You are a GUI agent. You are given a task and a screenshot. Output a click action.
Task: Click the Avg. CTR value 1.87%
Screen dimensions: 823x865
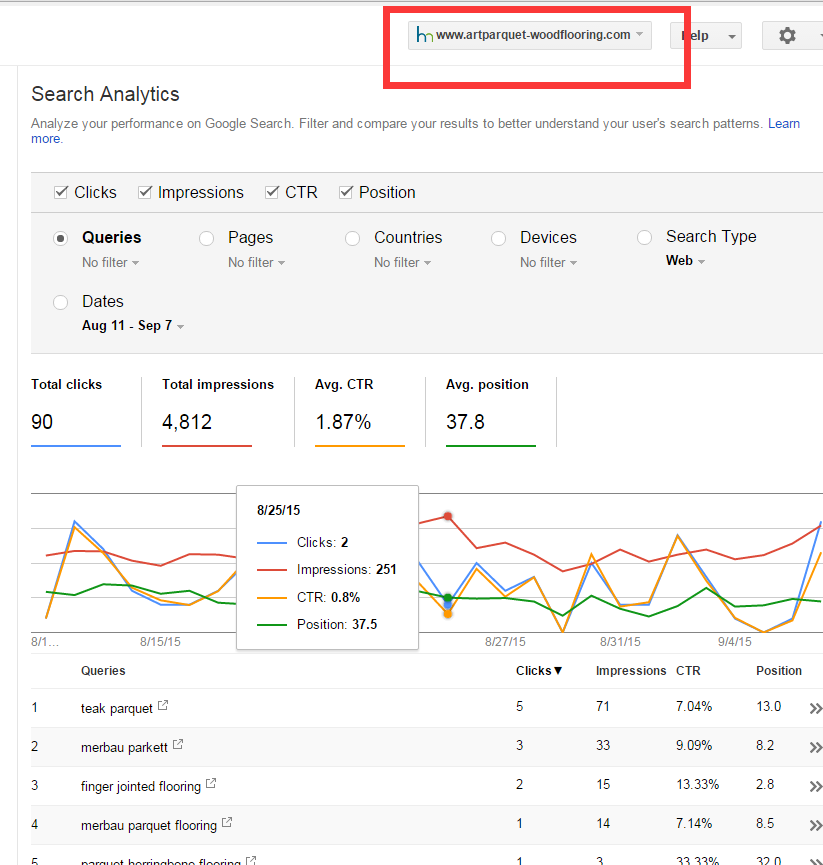click(x=343, y=422)
